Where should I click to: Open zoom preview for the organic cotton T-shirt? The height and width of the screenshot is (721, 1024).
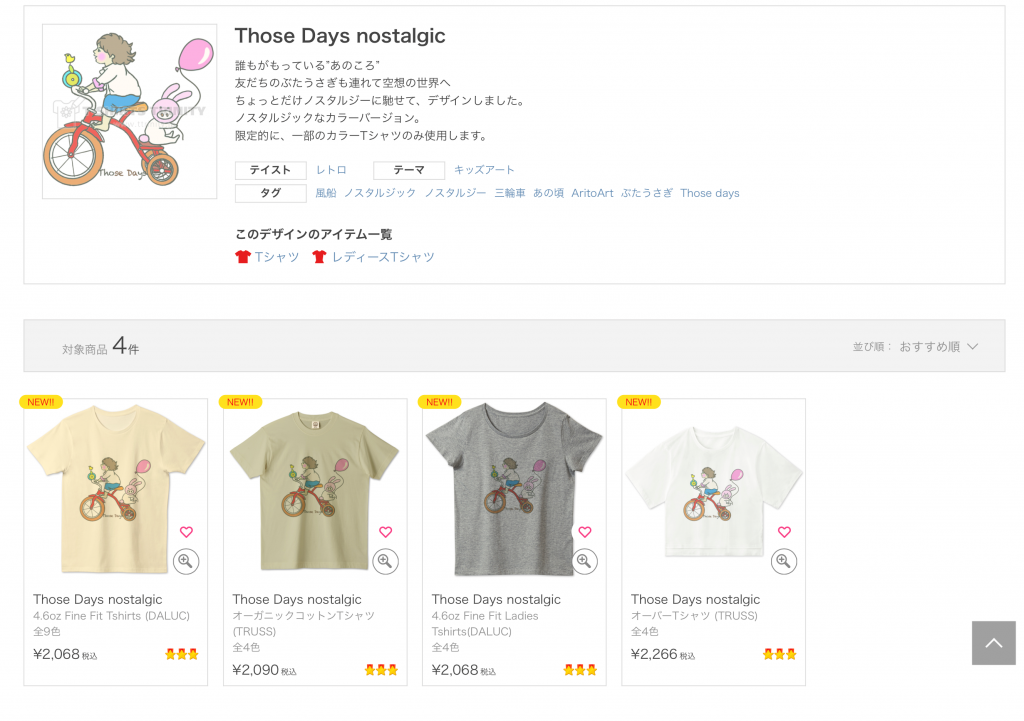coord(385,562)
